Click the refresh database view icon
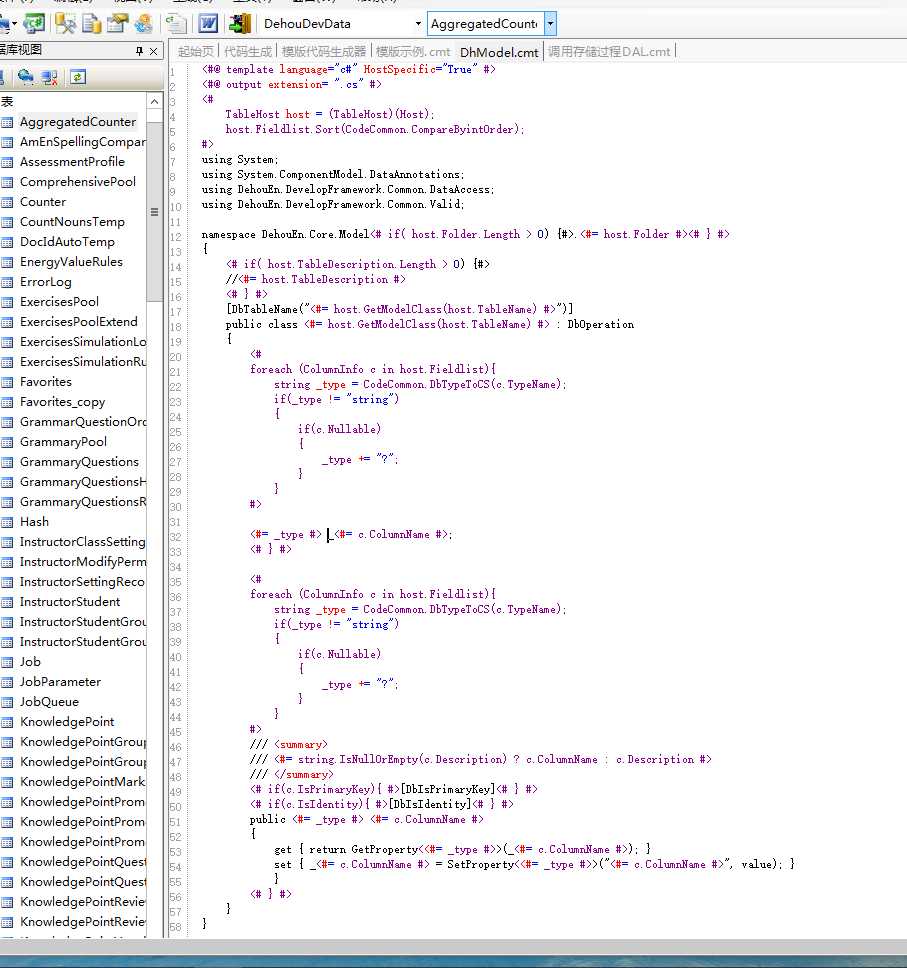 [x=78, y=77]
